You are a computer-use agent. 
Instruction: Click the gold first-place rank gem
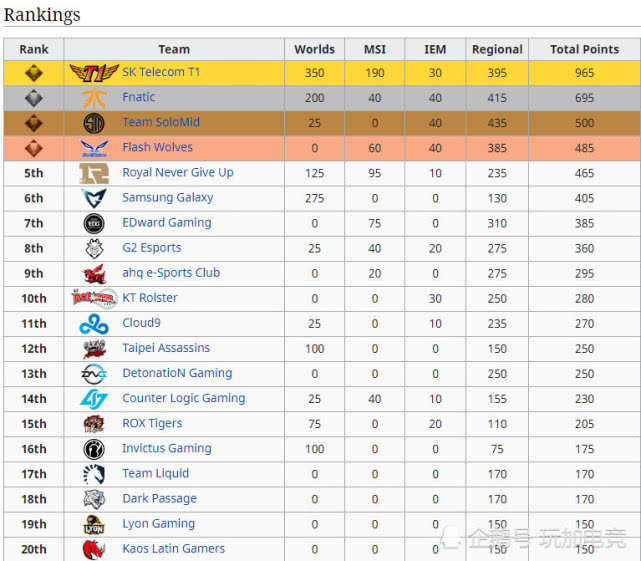pyautogui.click(x=34, y=73)
